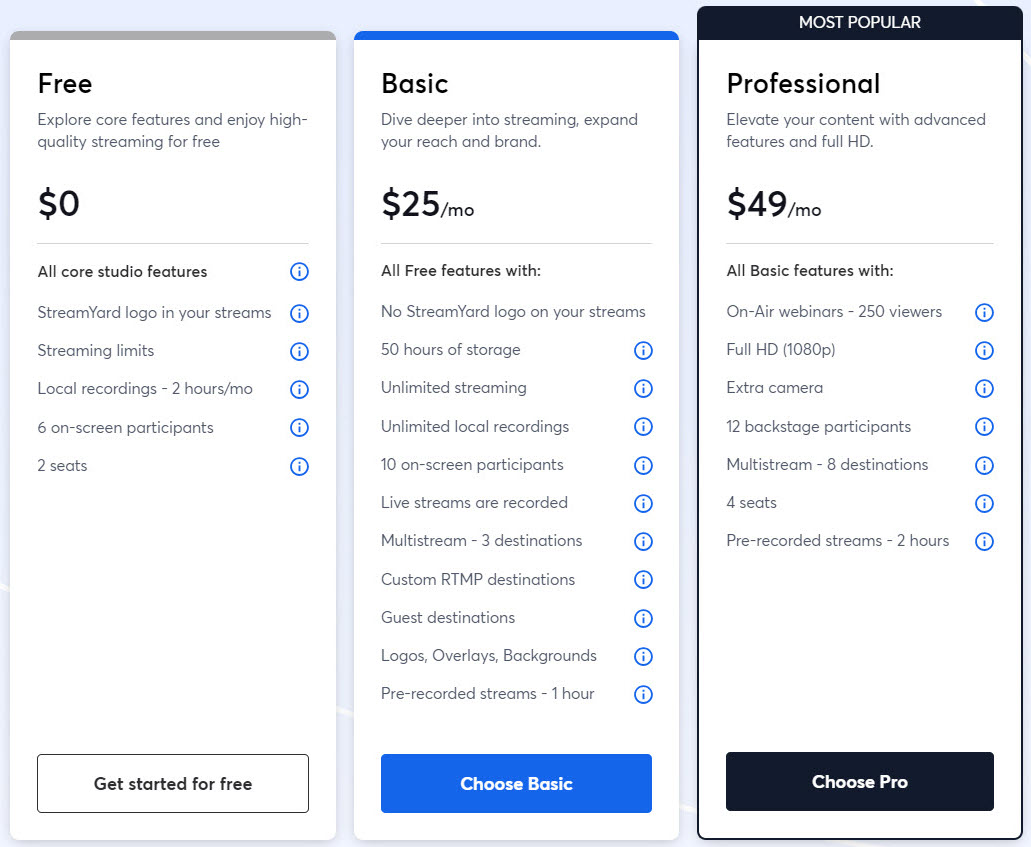Show info on Logos, Overlays, Backgrounds
Viewport: 1031px width, 847px height.
pos(643,656)
